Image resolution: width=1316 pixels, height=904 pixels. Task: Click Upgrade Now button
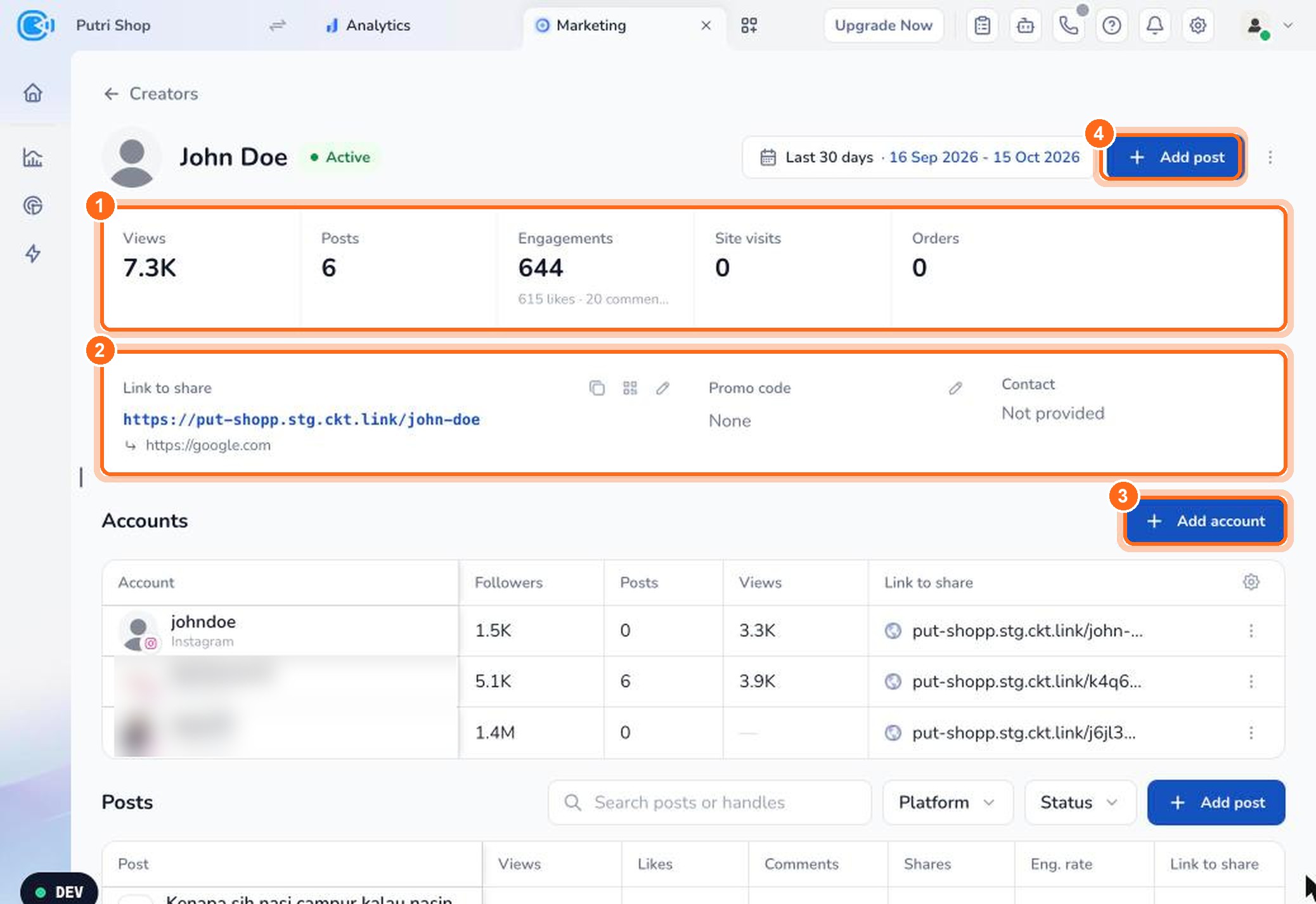tap(883, 25)
